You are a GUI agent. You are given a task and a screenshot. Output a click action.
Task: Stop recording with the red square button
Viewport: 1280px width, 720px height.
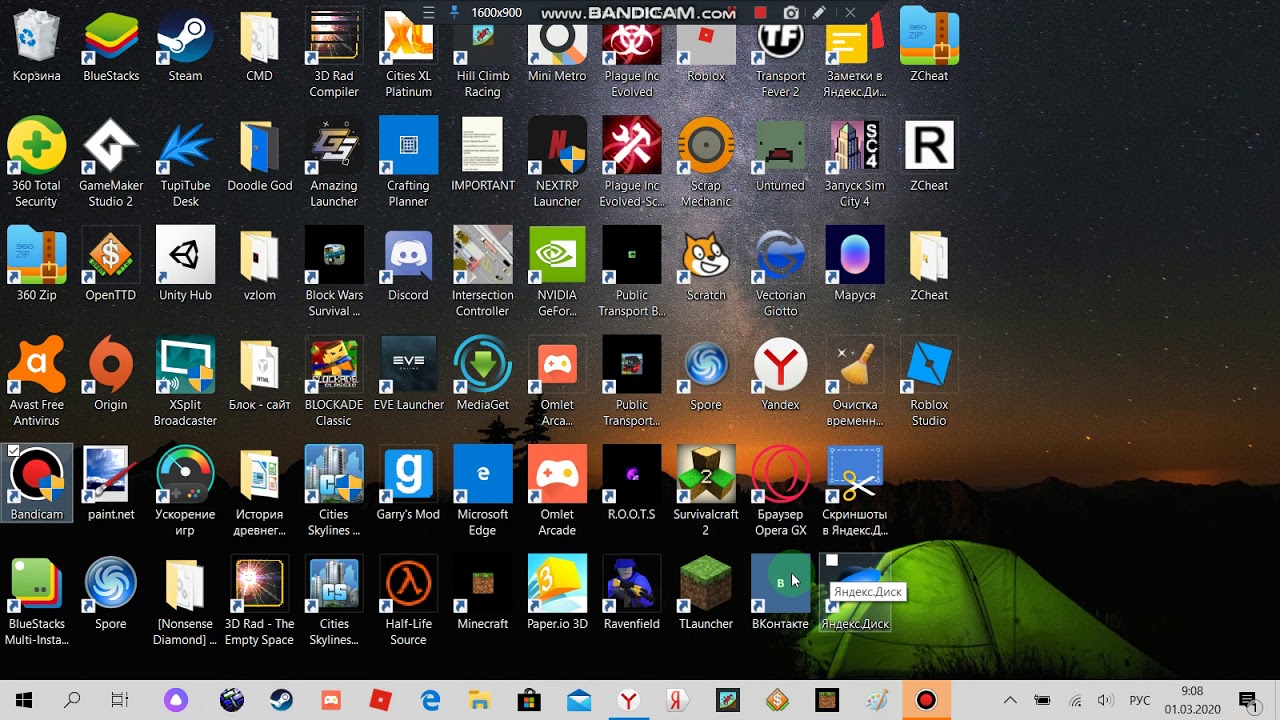click(x=760, y=13)
